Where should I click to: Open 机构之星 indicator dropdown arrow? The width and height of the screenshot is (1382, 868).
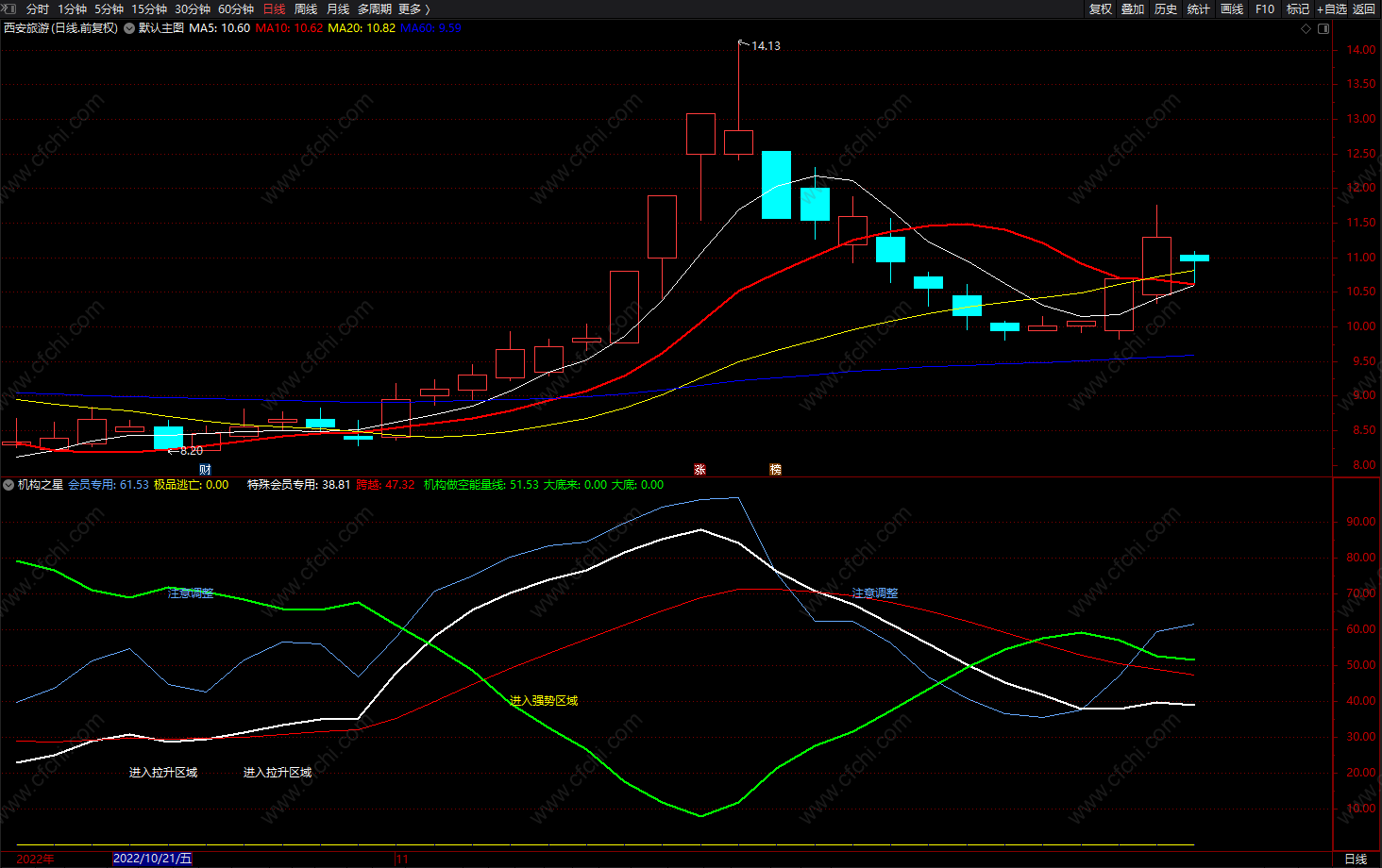pyautogui.click(x=8, y=485)
